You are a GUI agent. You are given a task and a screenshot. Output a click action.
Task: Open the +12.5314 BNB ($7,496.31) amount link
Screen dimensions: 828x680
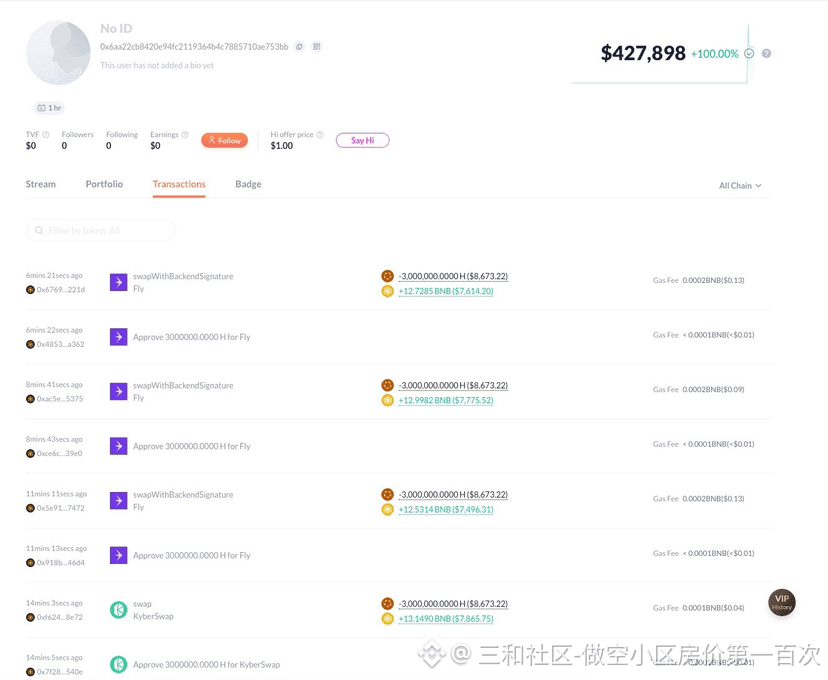coord(446,510)
